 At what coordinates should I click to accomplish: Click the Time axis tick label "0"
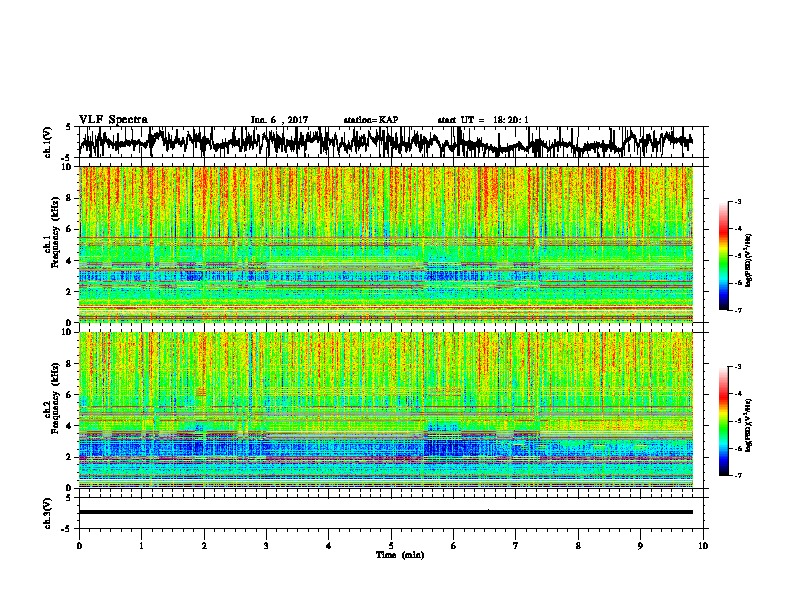pyautogui.click(x=79, y=546)
